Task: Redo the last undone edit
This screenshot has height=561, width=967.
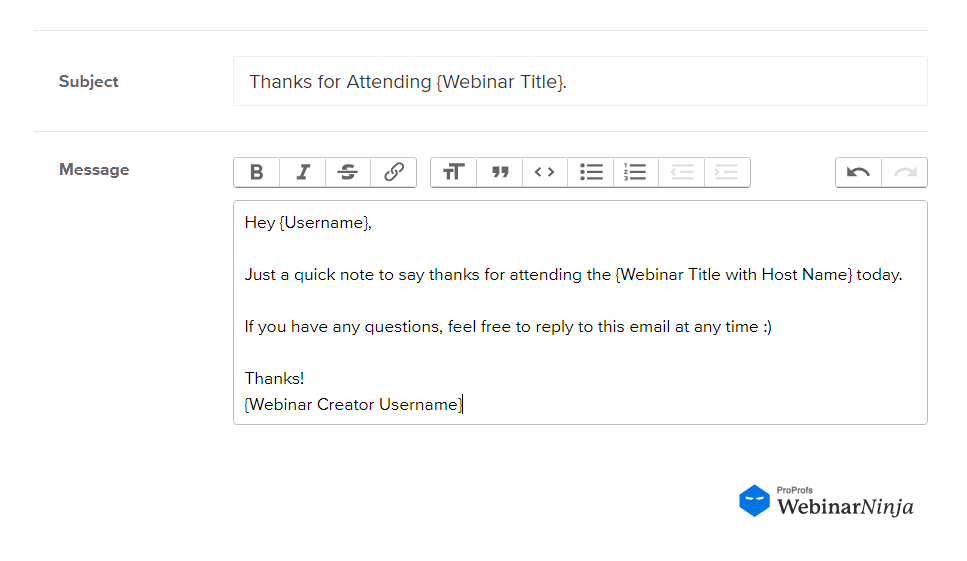Action: [905, 172]
